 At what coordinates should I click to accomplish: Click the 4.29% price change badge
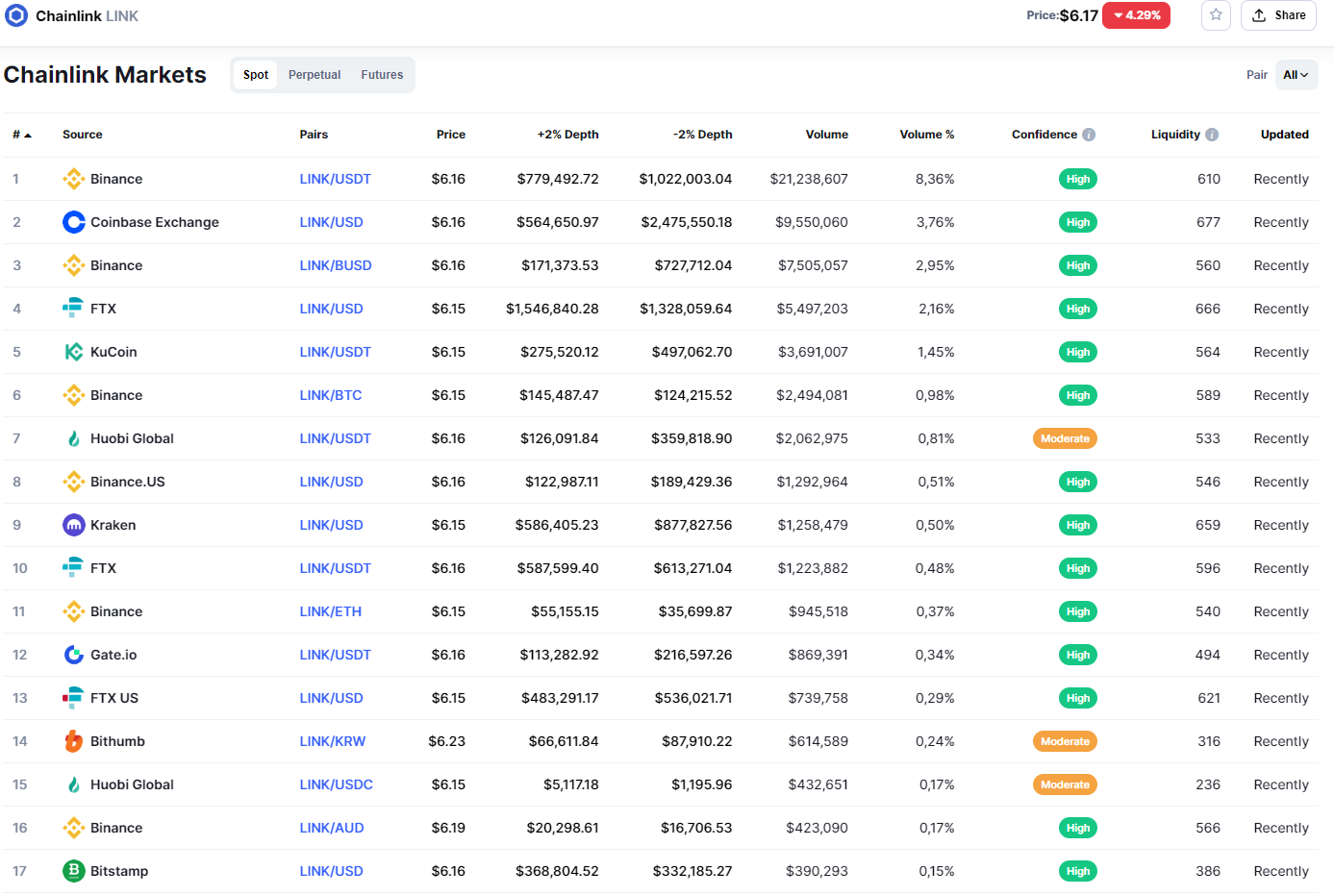pos(1136,15)
